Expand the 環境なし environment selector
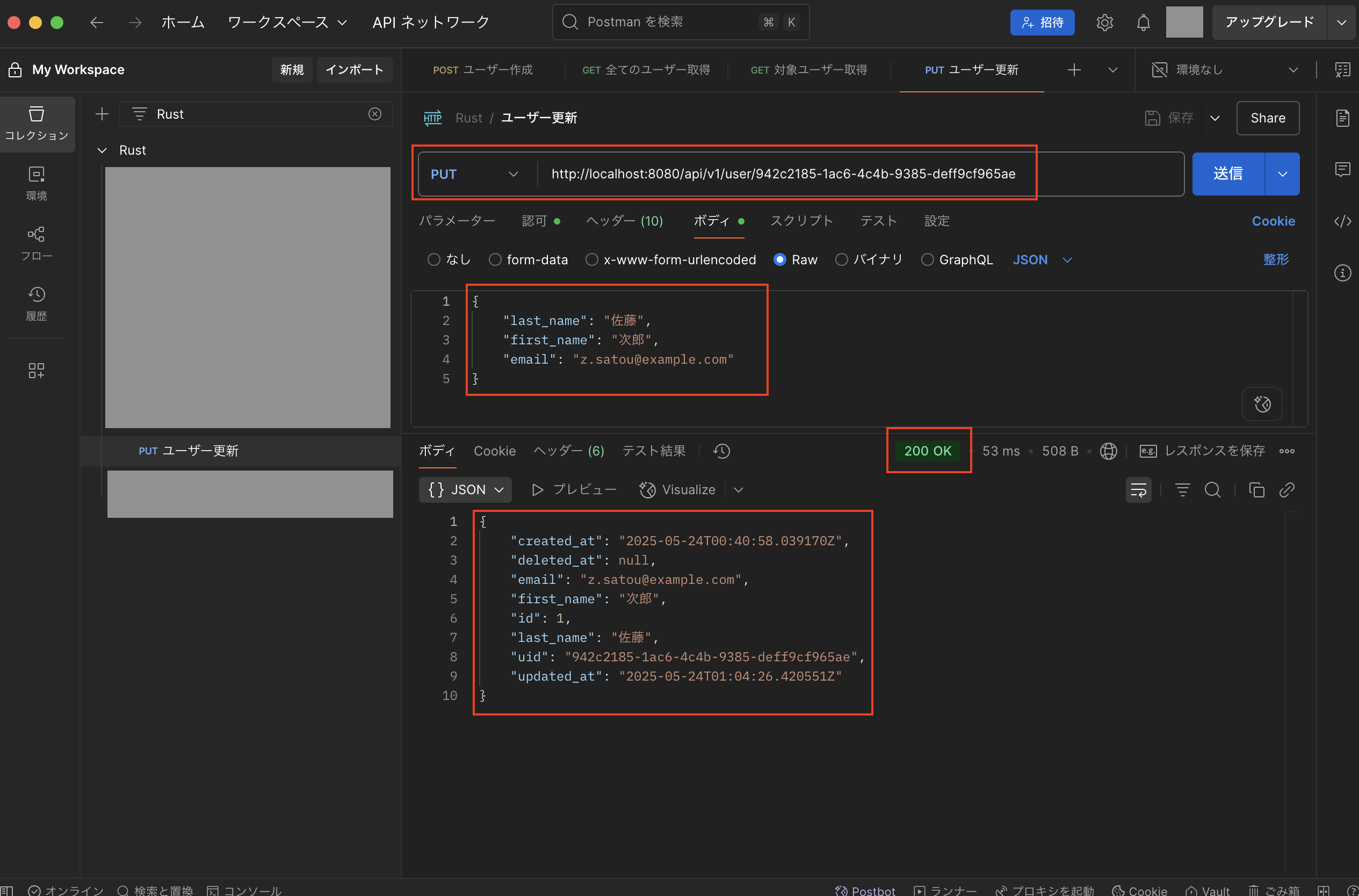Image resolution: width=1359 pixels, height=896 pixels. click(x=1225, y=70)
